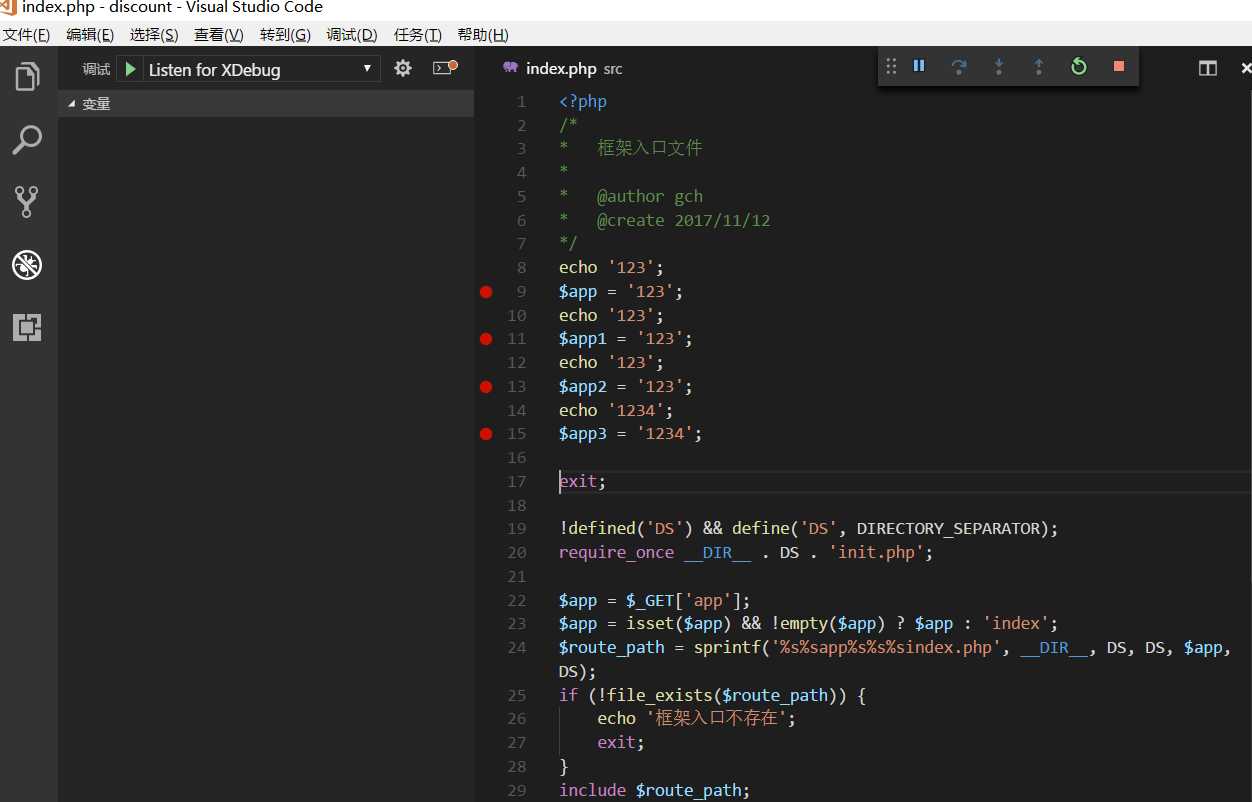Toggle the breakpoint on line 15
The width and height of the screenshot is (1252, 802).
[x=486, y=434]
